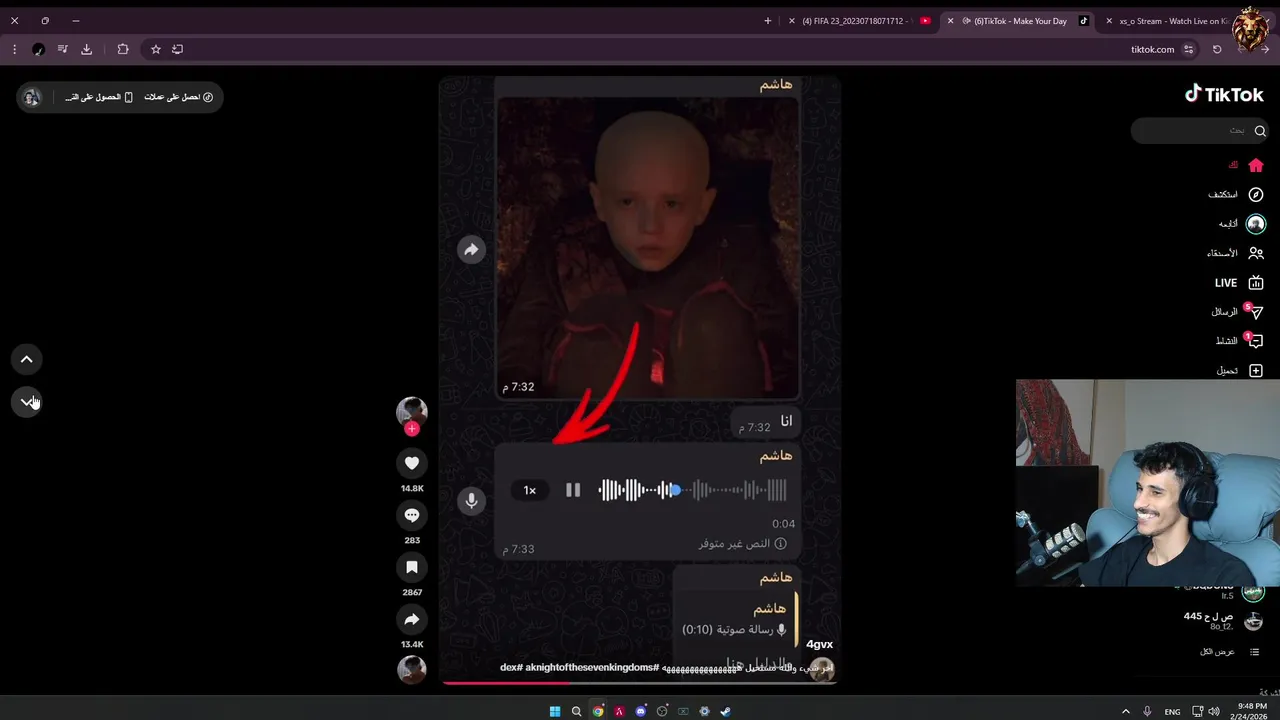Open the spinning sound disc avatar
1280x720 pixels.
coord(412,669)
